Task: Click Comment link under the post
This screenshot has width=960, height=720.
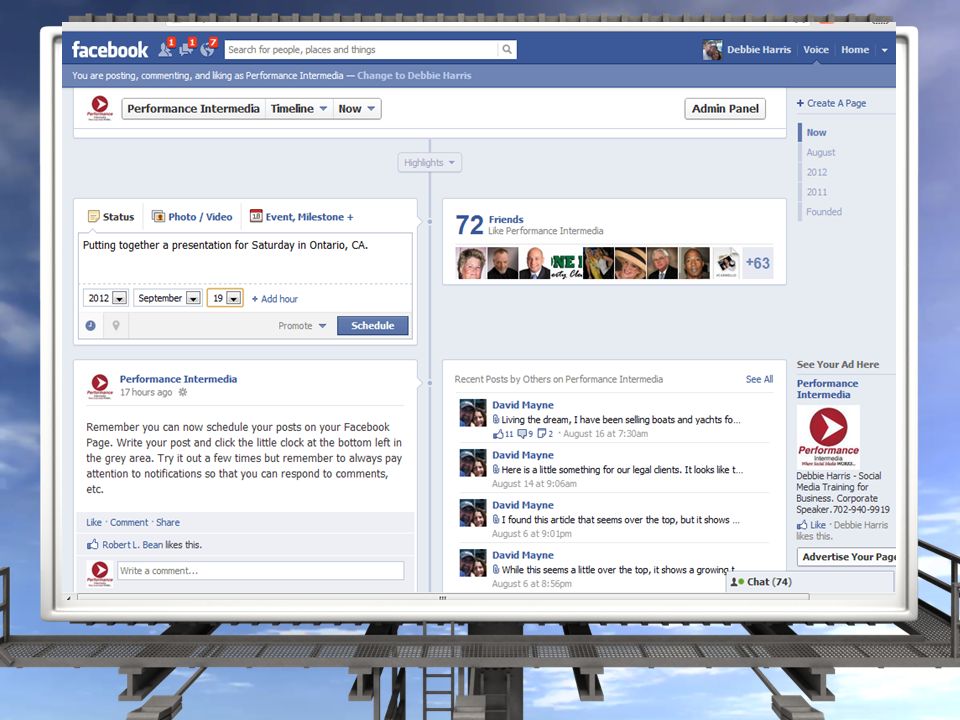Action: click(x=129, y=522)
